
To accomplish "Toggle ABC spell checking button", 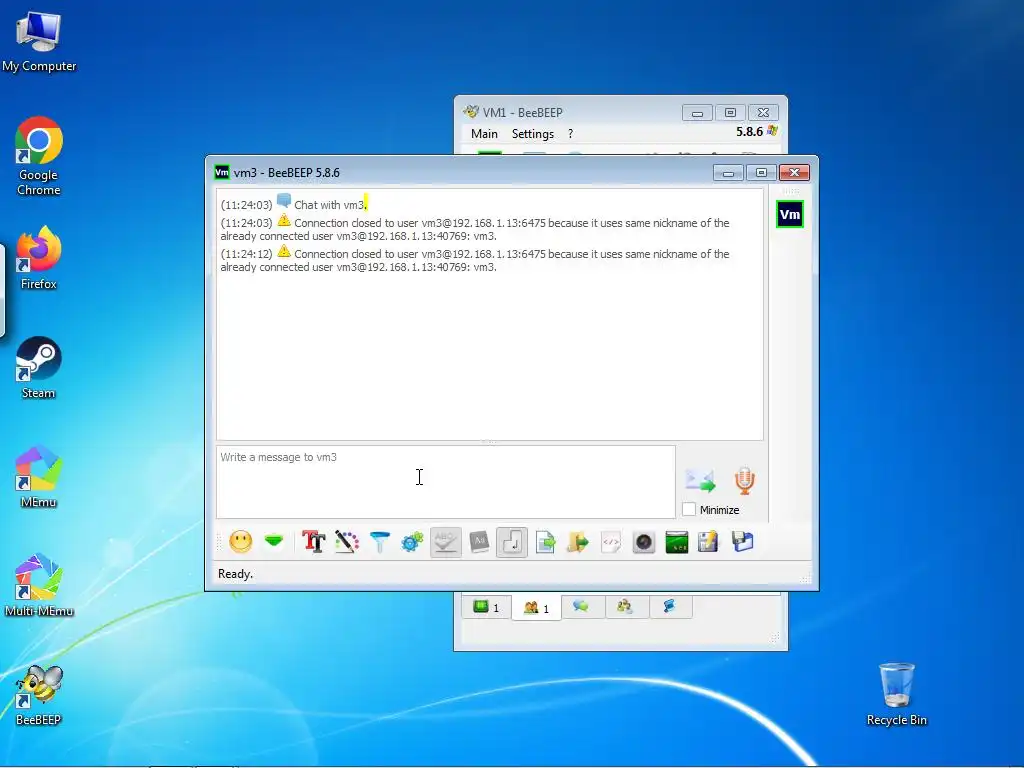I will click(x=446, y=542).
